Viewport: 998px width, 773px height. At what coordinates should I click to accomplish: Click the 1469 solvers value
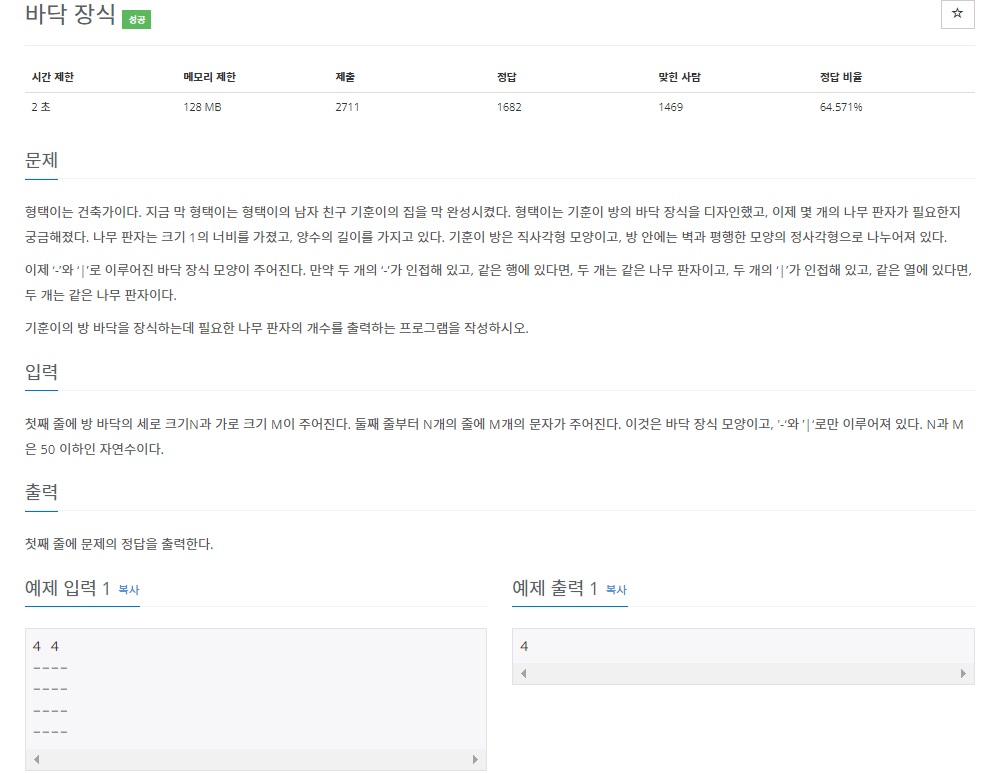click(x=671, y=107)
